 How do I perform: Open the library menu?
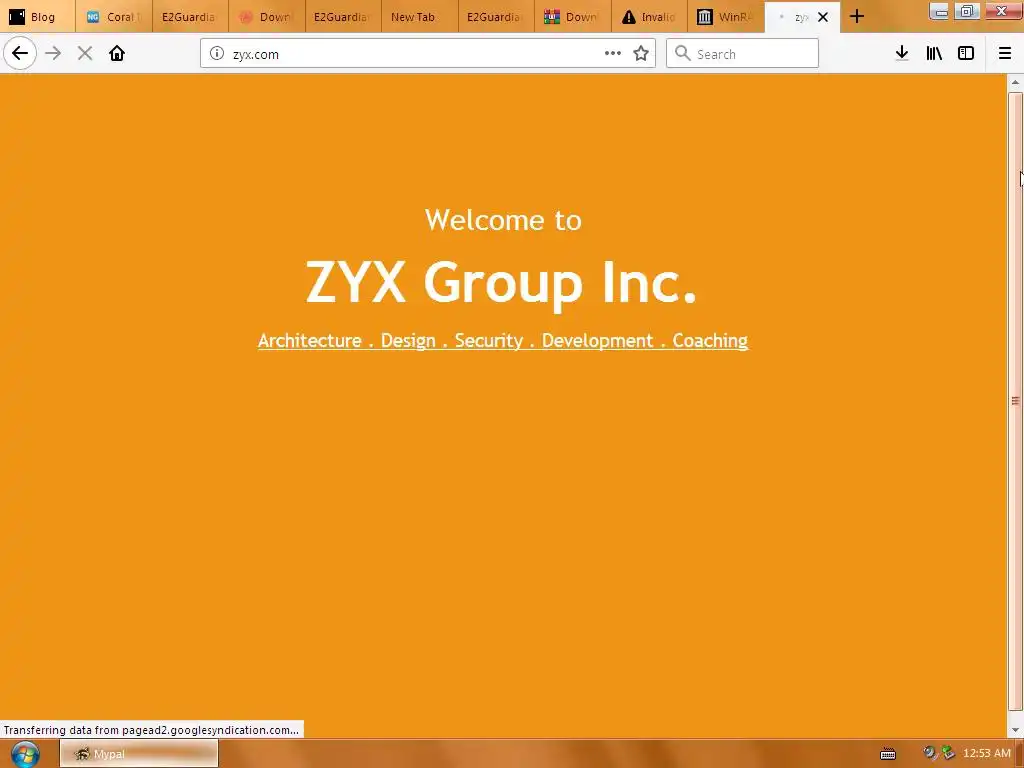pyautogui.click(x=934, y=54)
